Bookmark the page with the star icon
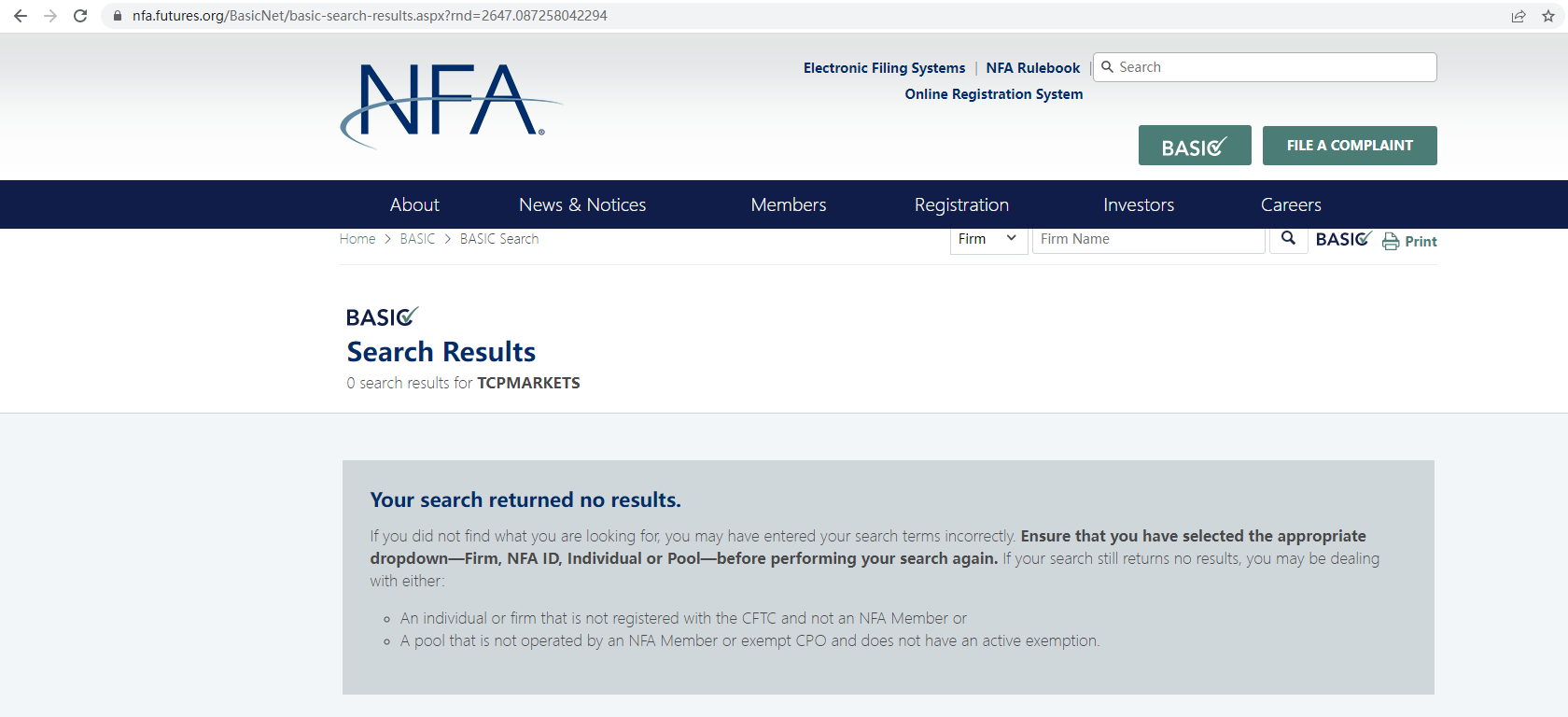 (1548, 16)
